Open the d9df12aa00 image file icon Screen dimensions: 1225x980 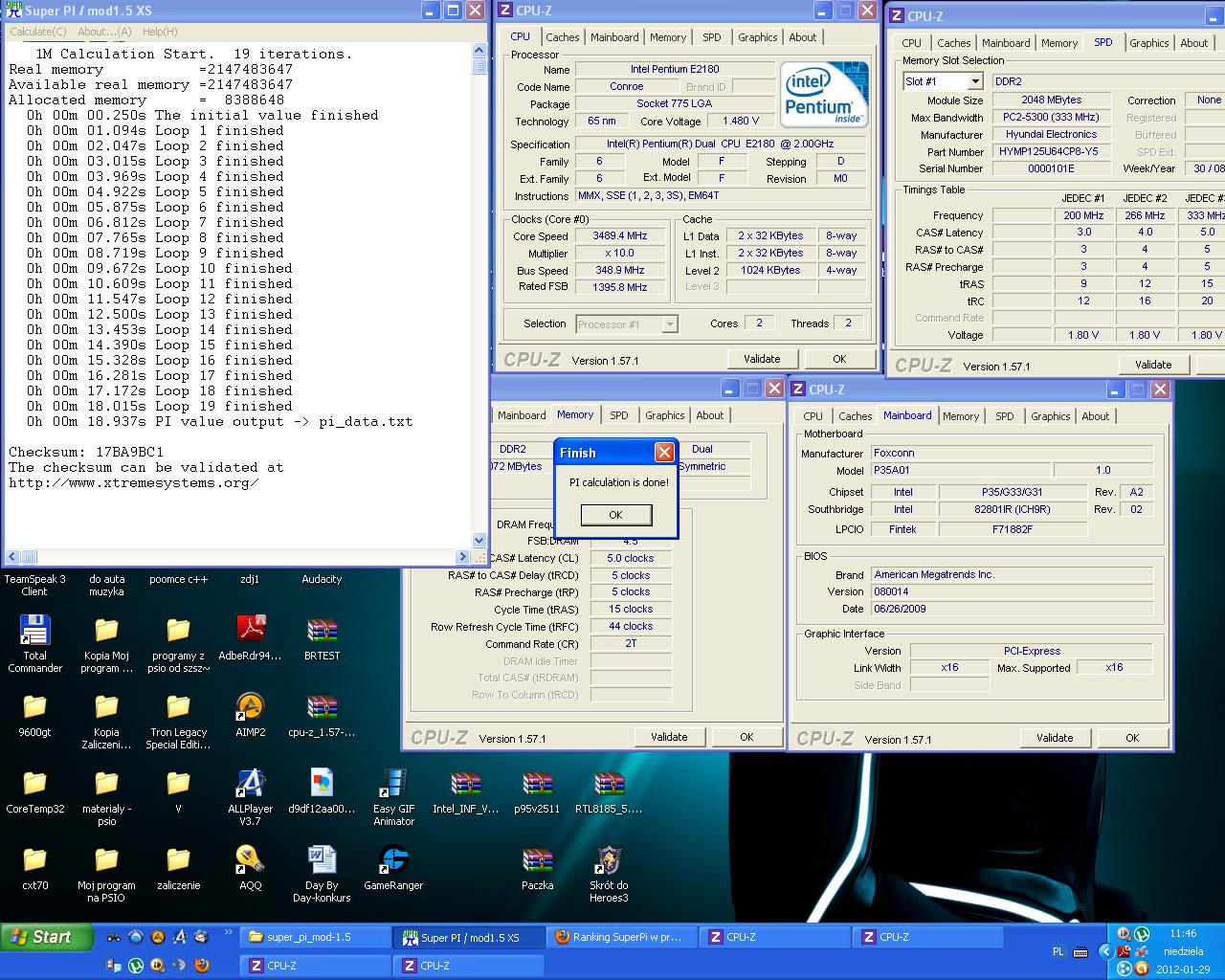coord(322,791)
